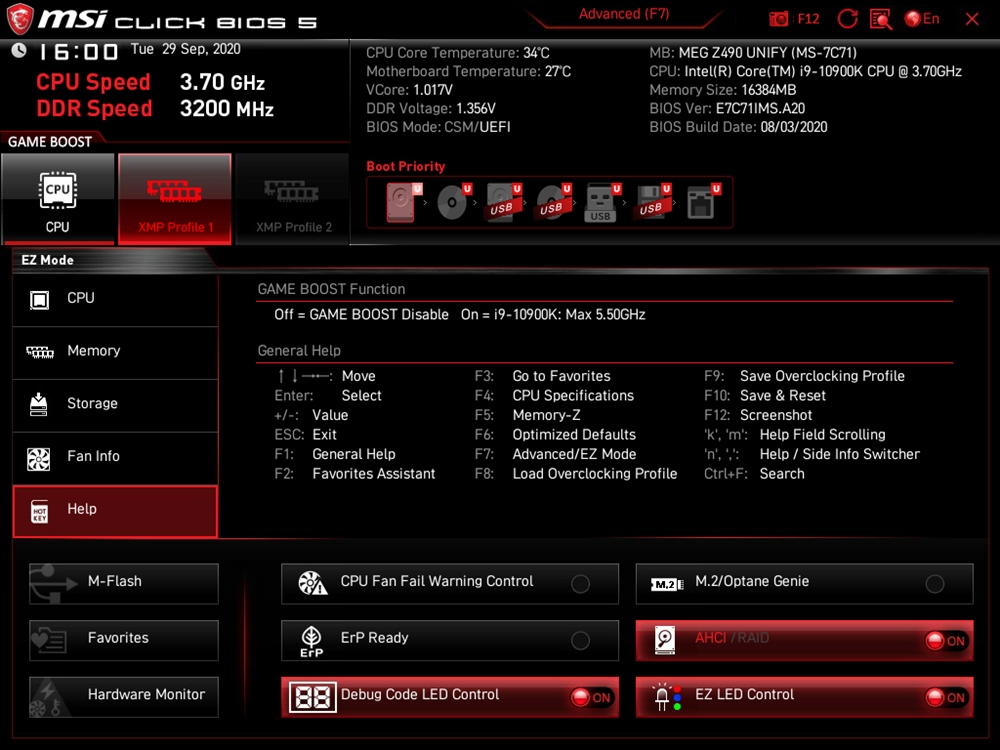Viewport: 1000px width, 750px height.
Task: Open the search magnifier icon
Action: (x=881, y=18)
